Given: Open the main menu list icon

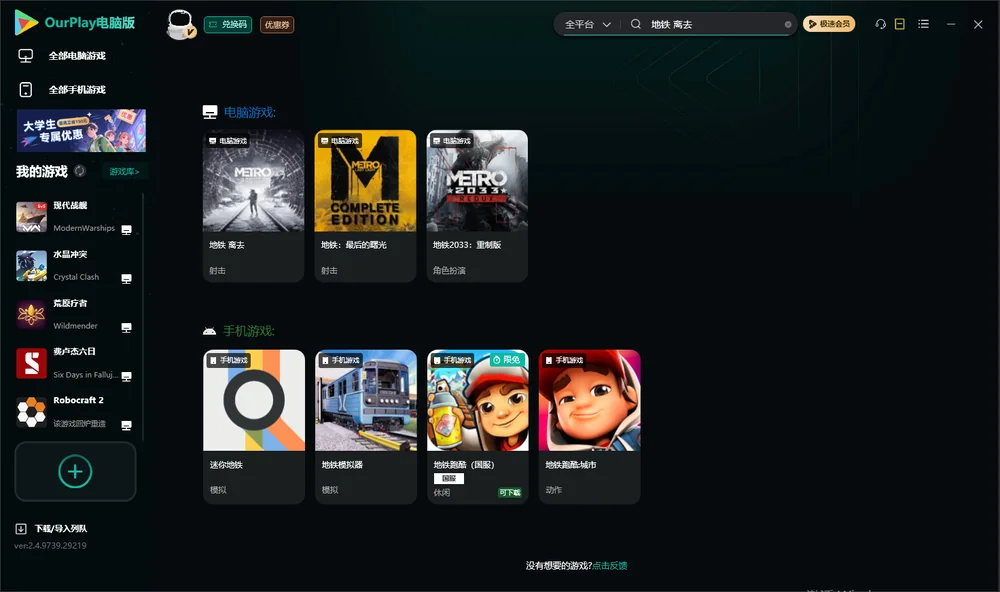Looking at the screenshot, I should click(923, 24).
